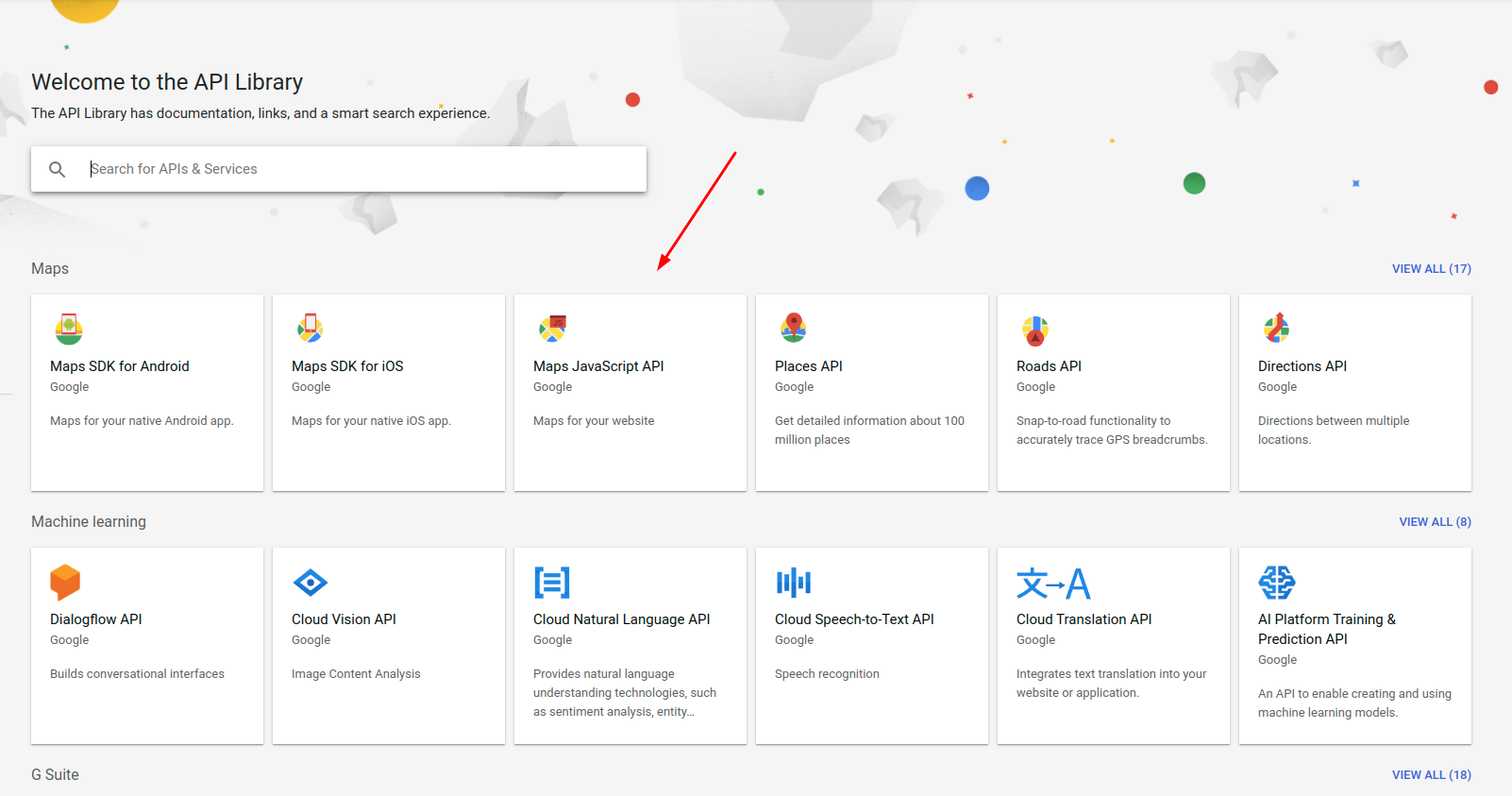Click the Cloud Vision API eye icon
The width and height of the screenshot is (1512, 796).
pos(311,583)
